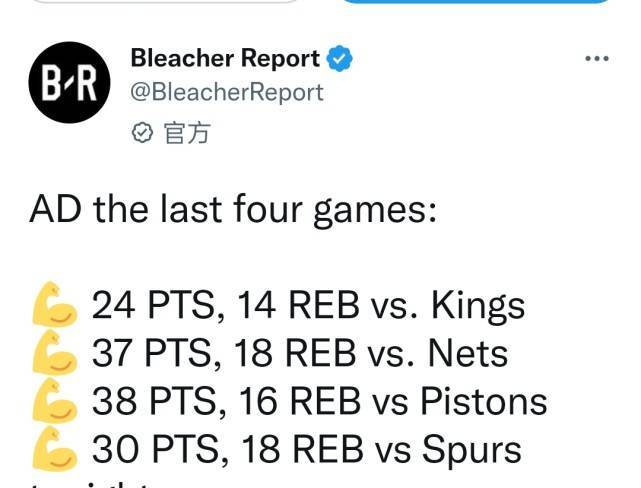Click the word Pistons in the tweet
This screenshot has height=488, width=641.
[484, 401]
